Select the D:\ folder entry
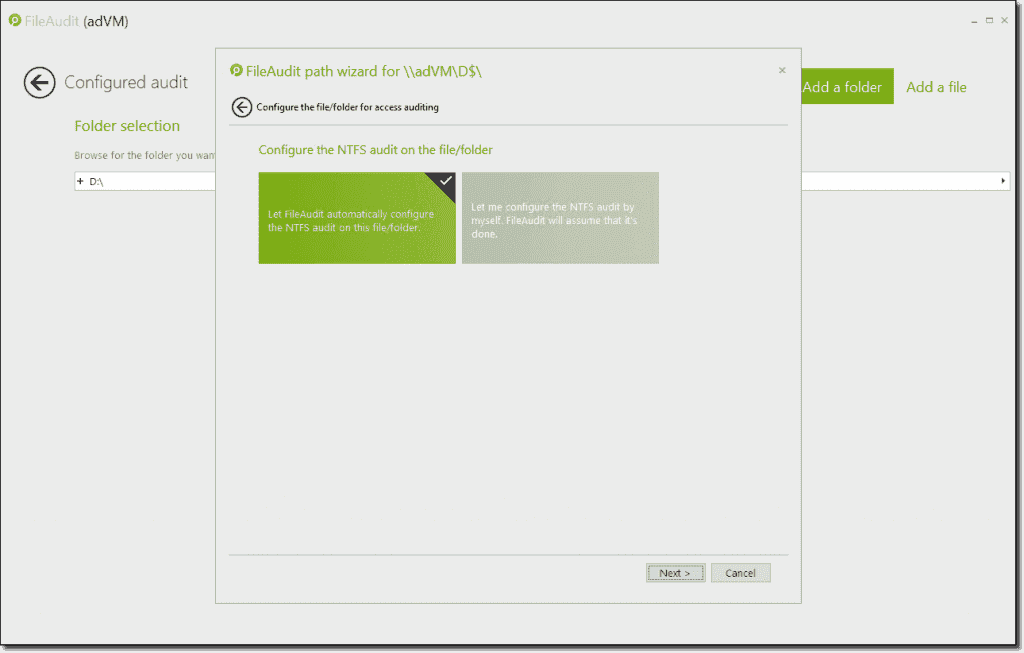Image resolution: width=1024 pixels, height=653 pixels. pos(97,181)
